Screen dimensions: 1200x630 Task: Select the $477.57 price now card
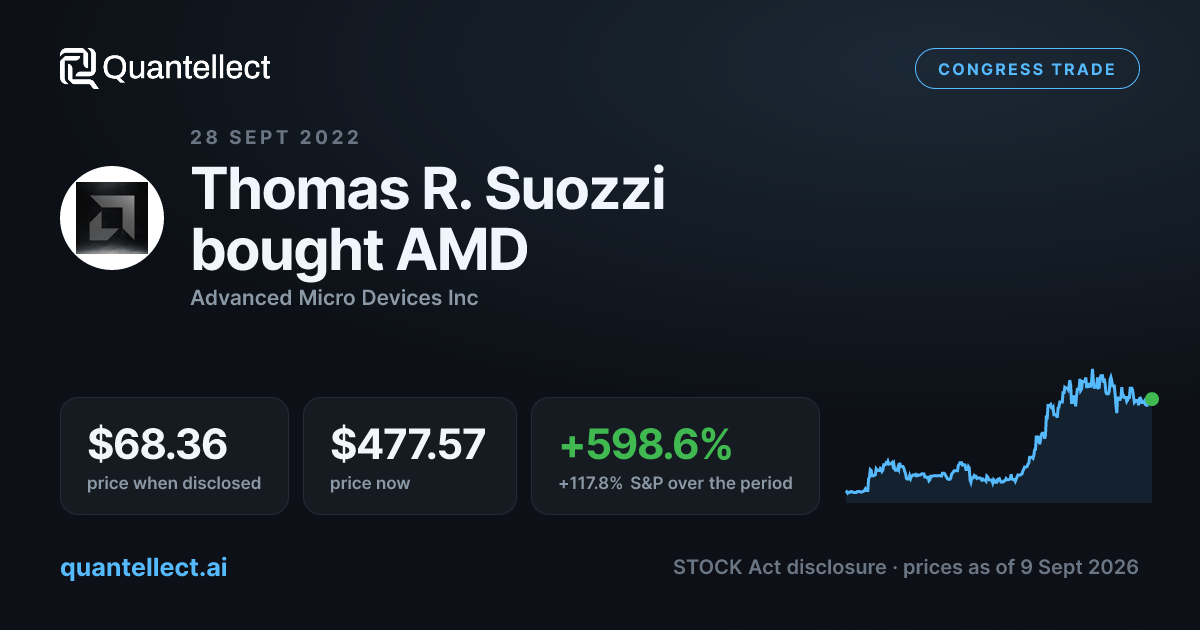point(410,456)
